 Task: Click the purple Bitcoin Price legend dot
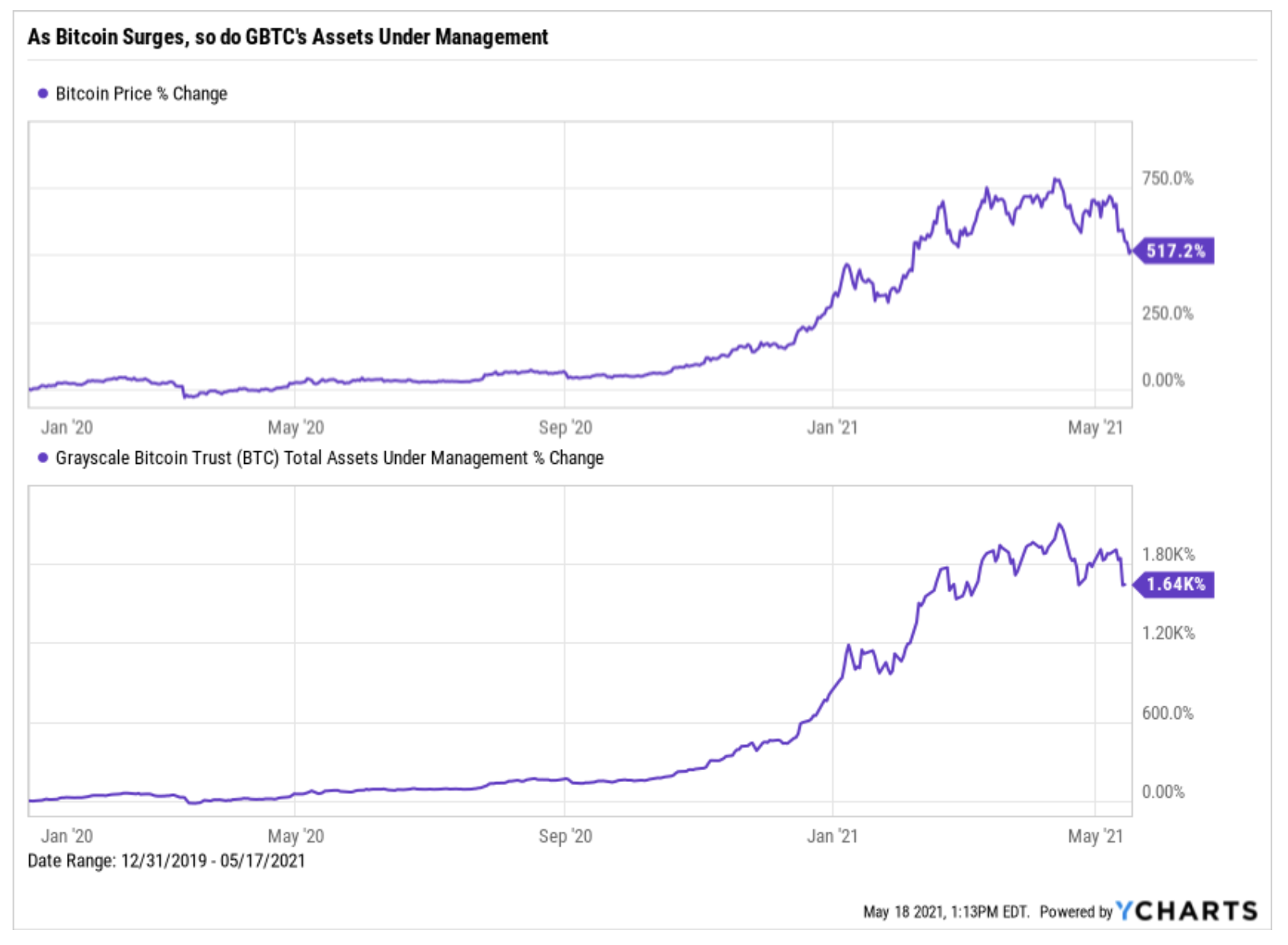43,94
